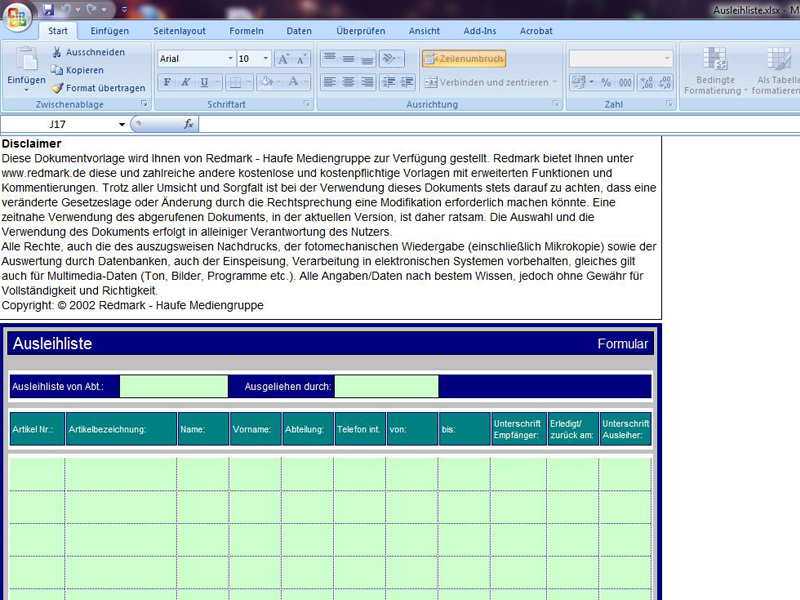The image size is (800, 600).
Task: Click Verbinden und zentrieren button
Action: pos(490,82)
